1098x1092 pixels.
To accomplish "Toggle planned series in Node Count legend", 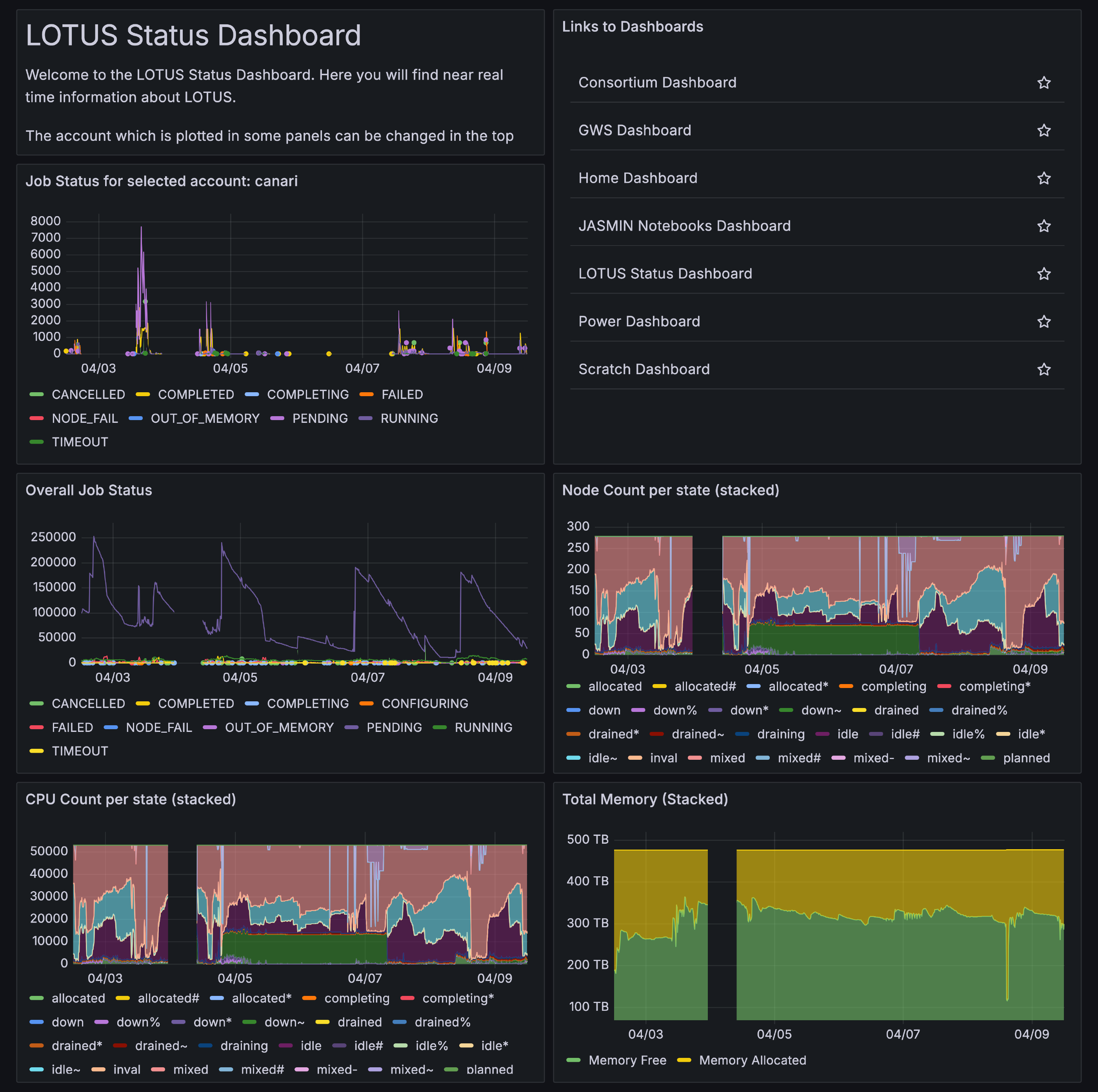I will 1026,758.
